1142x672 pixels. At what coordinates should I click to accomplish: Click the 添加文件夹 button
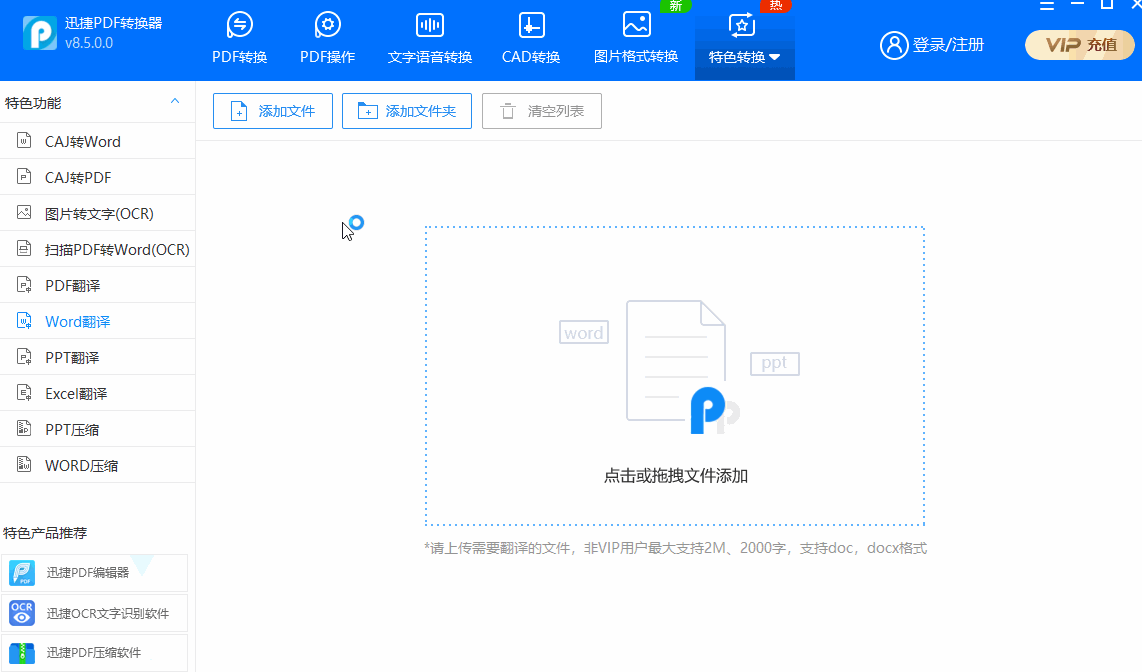click(x=406, y=111)
